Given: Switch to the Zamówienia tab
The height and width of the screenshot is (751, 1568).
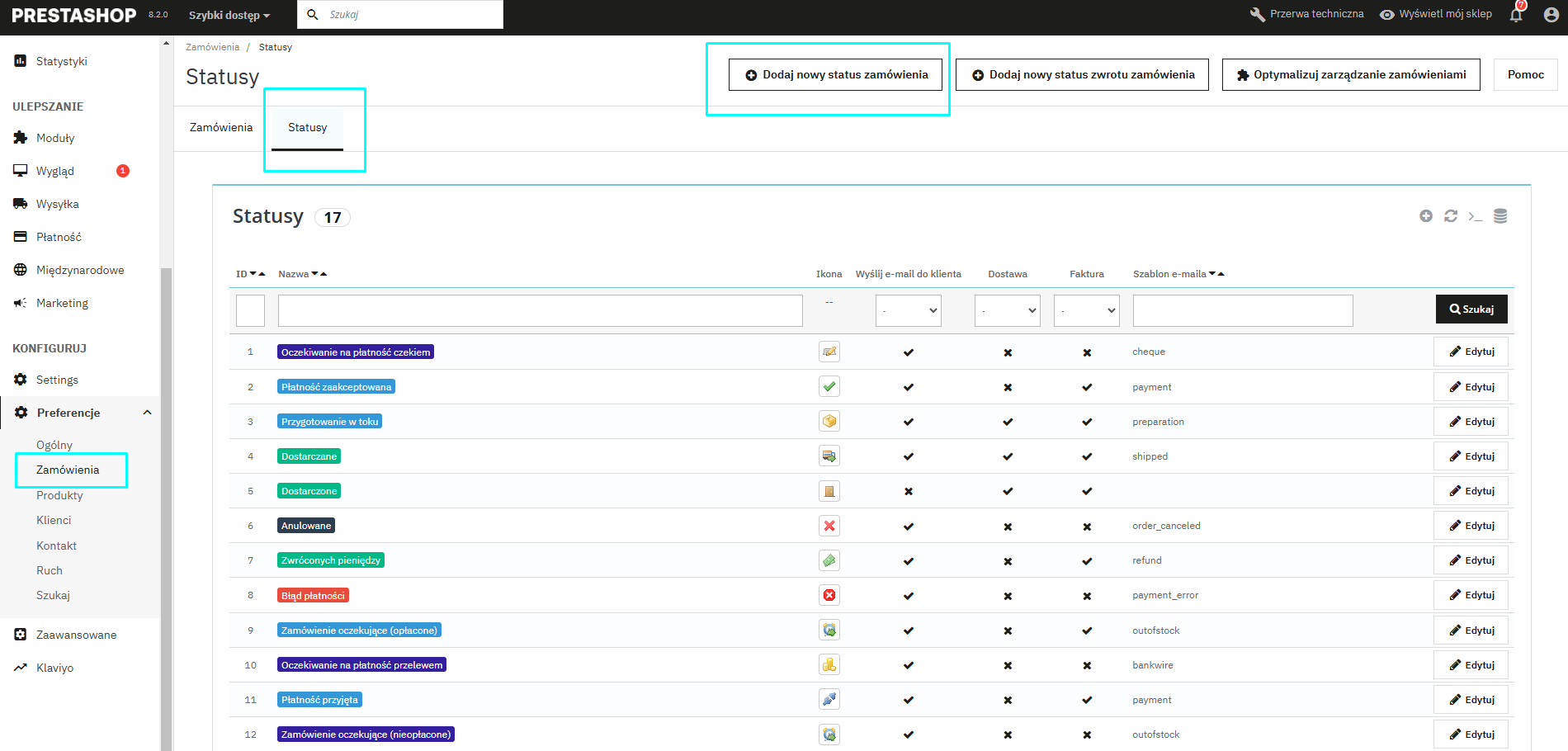Looking at the screenshot, I should pos(221,127).
